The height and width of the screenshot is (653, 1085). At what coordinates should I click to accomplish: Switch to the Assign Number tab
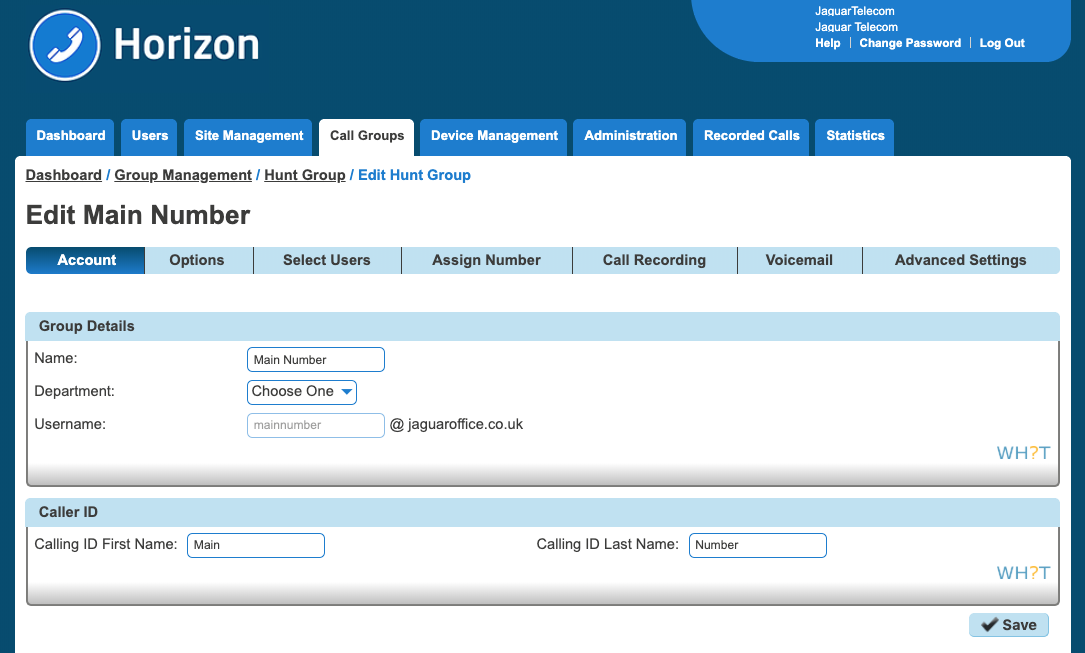[x=486, y=260]
